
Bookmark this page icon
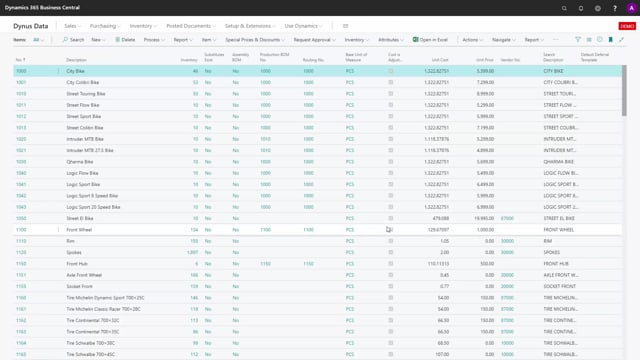(611, 40)
